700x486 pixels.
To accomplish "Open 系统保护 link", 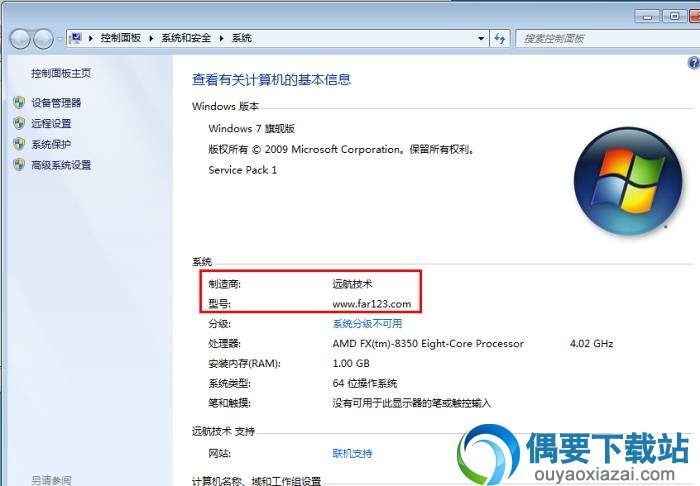I will (51, 145).
